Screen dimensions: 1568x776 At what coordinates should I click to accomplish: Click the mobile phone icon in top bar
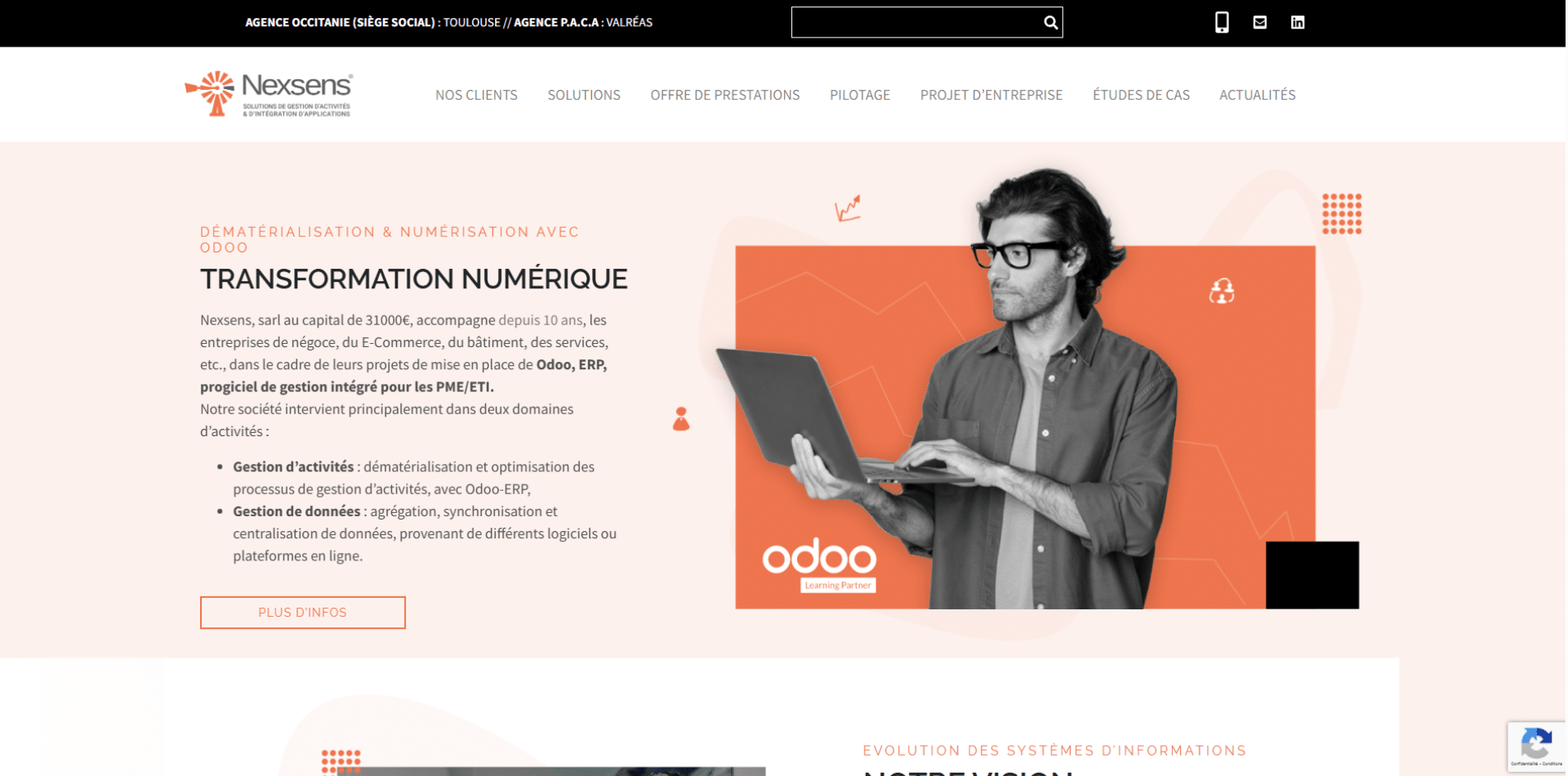click(x=1222, y=22)
